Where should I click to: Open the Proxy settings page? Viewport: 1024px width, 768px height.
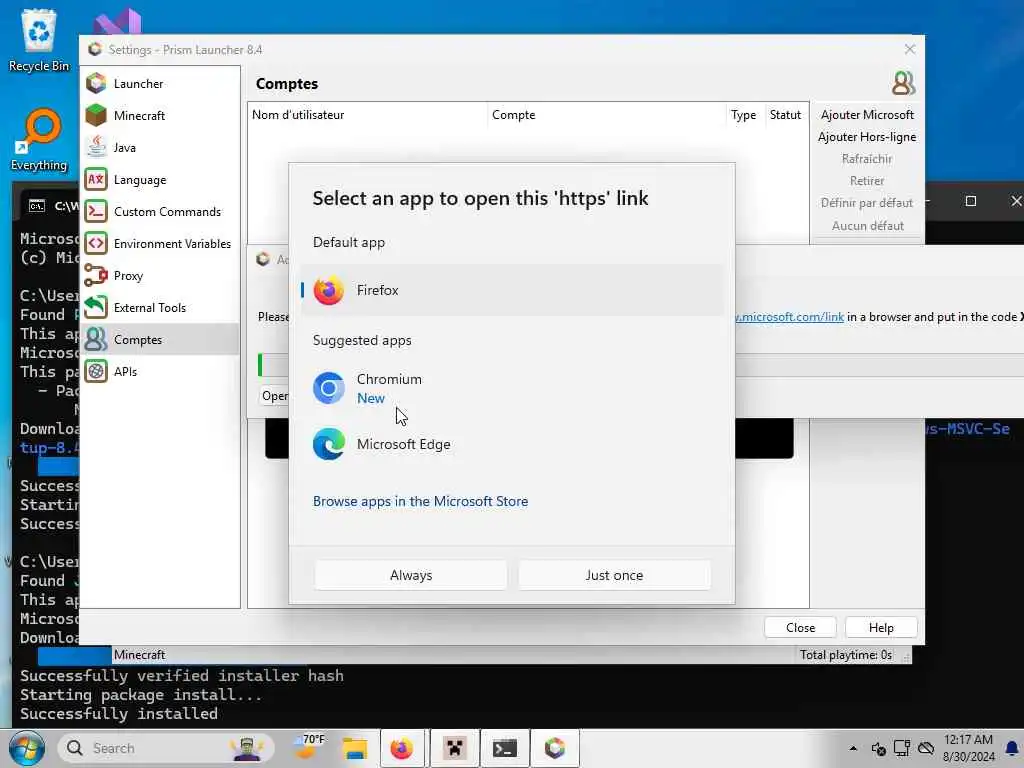point(159,276)
